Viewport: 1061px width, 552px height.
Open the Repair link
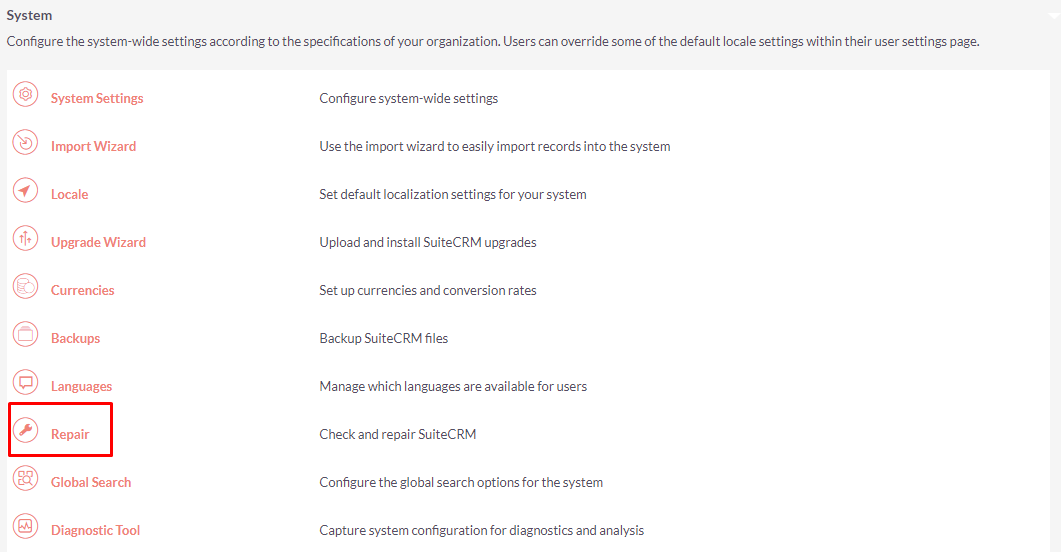coord(70,434)
